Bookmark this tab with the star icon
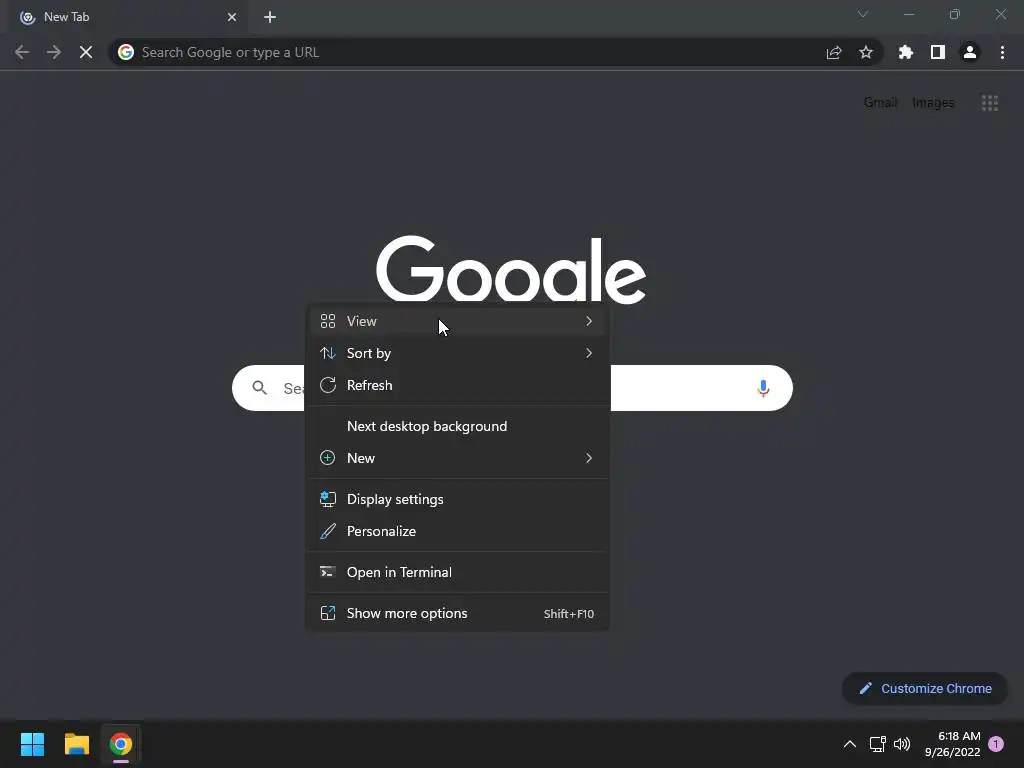The width and height of the screenshot is (1024, 768). click(866, 52)
